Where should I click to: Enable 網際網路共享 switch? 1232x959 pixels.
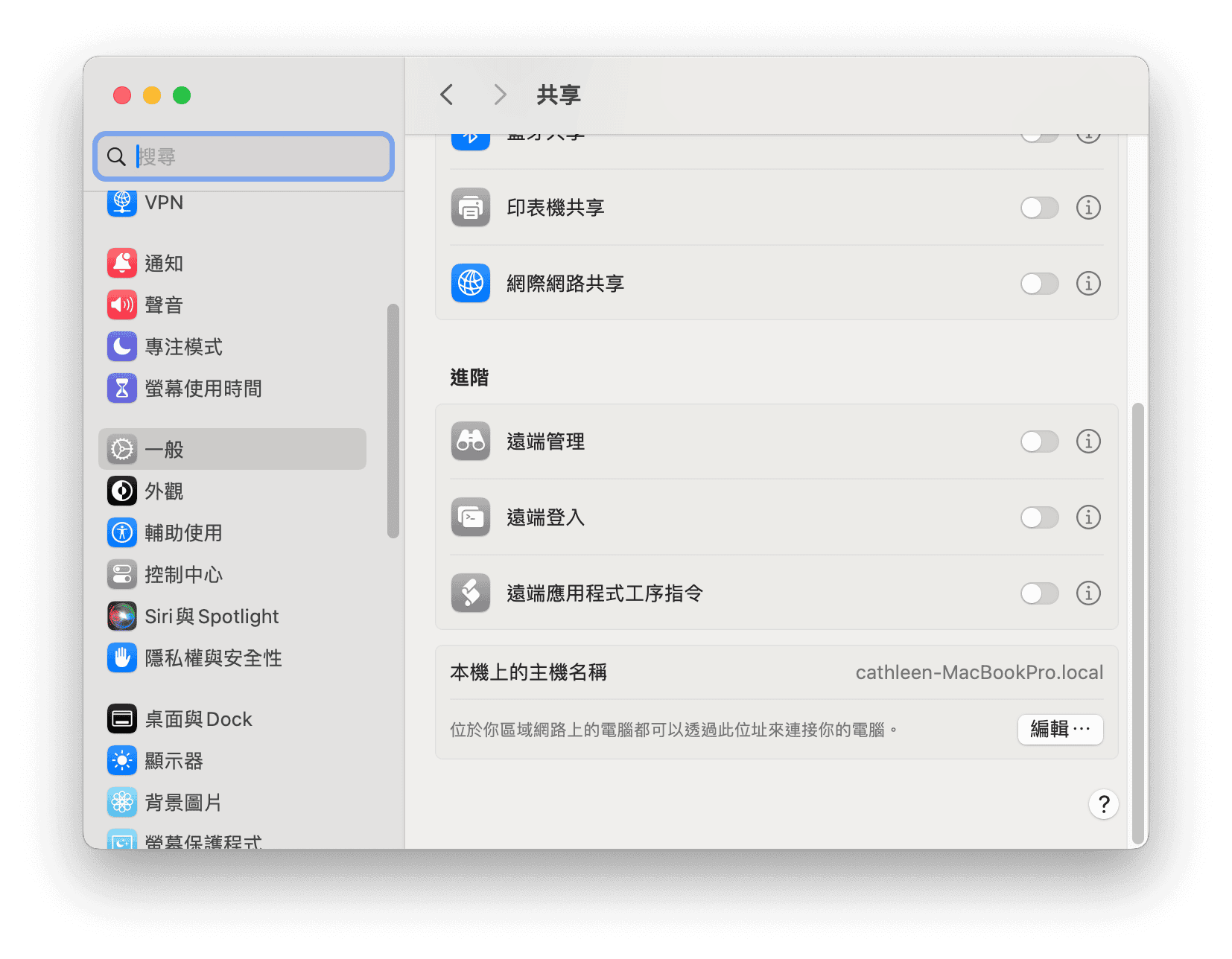tap(1040, 284)
